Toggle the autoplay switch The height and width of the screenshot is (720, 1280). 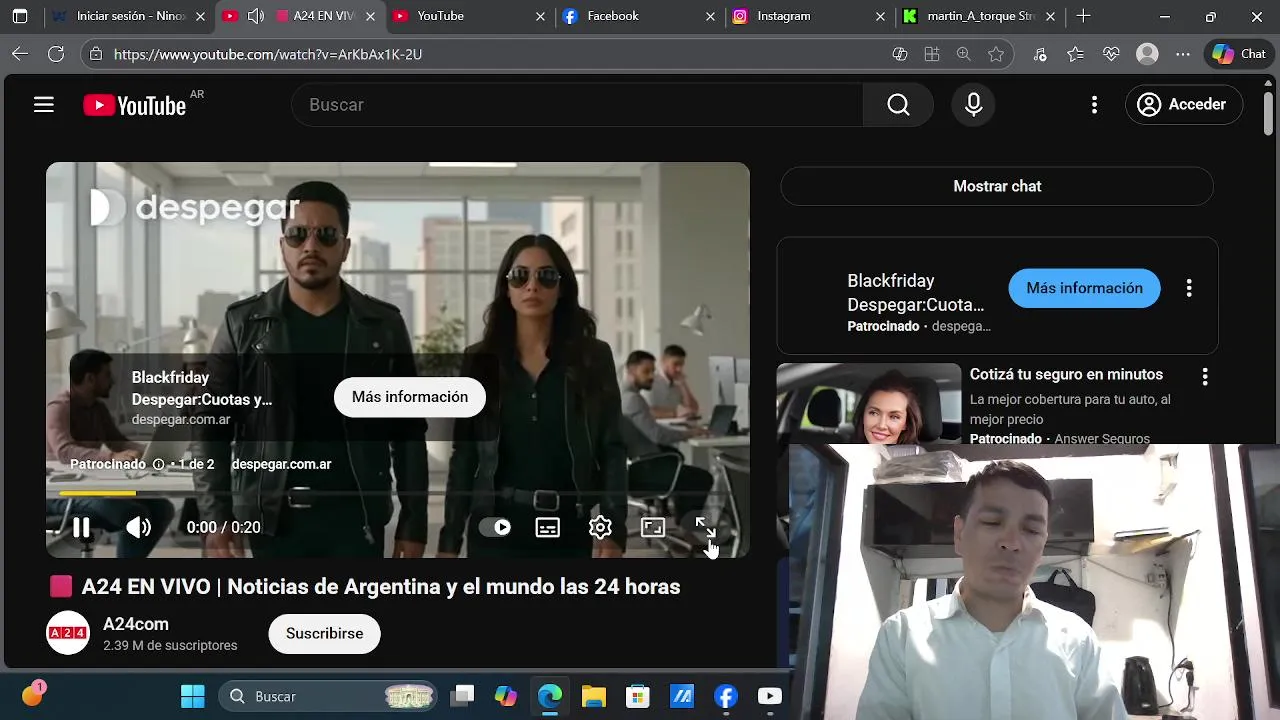[495, 527]
